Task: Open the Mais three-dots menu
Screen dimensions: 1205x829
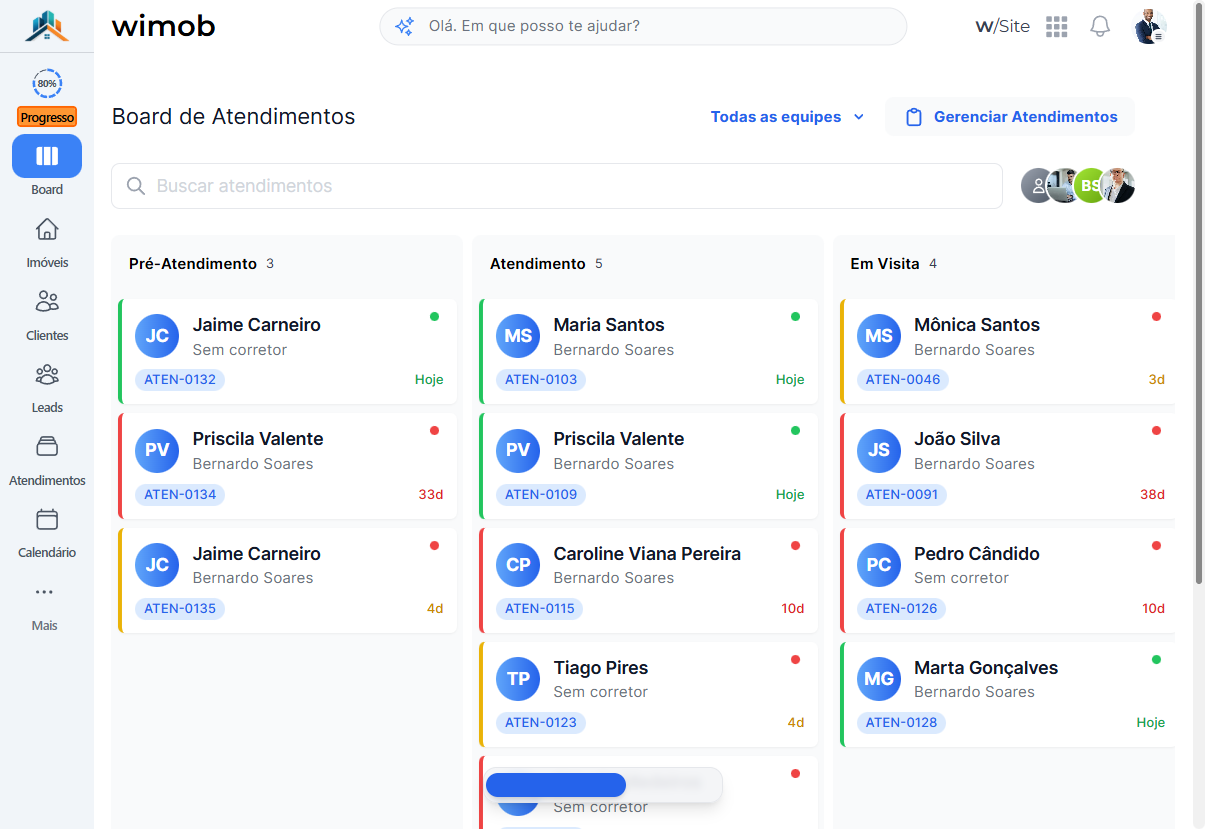Action: coord(44,592)
